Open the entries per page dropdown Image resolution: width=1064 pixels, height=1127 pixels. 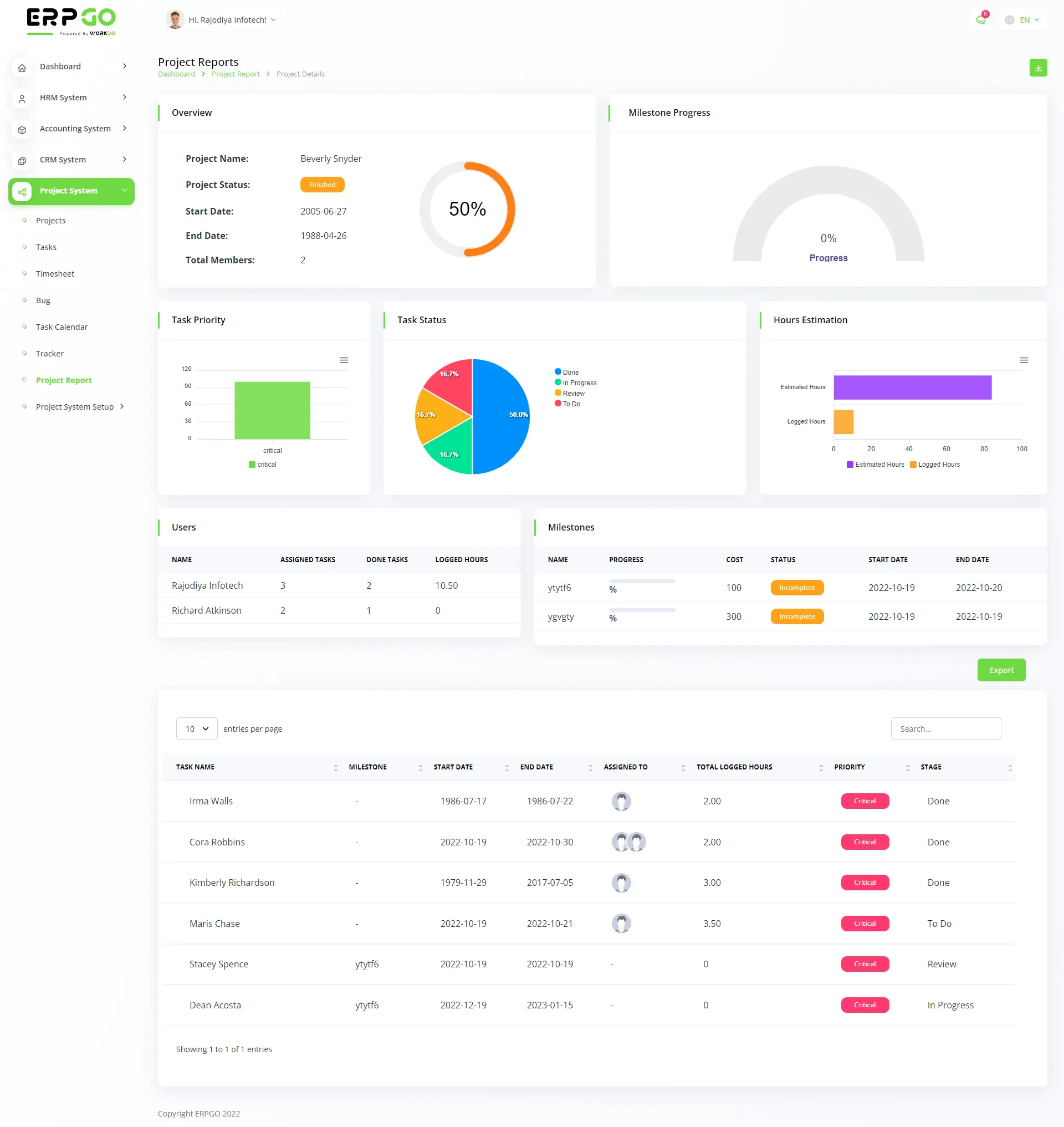[x=196, y=728]
